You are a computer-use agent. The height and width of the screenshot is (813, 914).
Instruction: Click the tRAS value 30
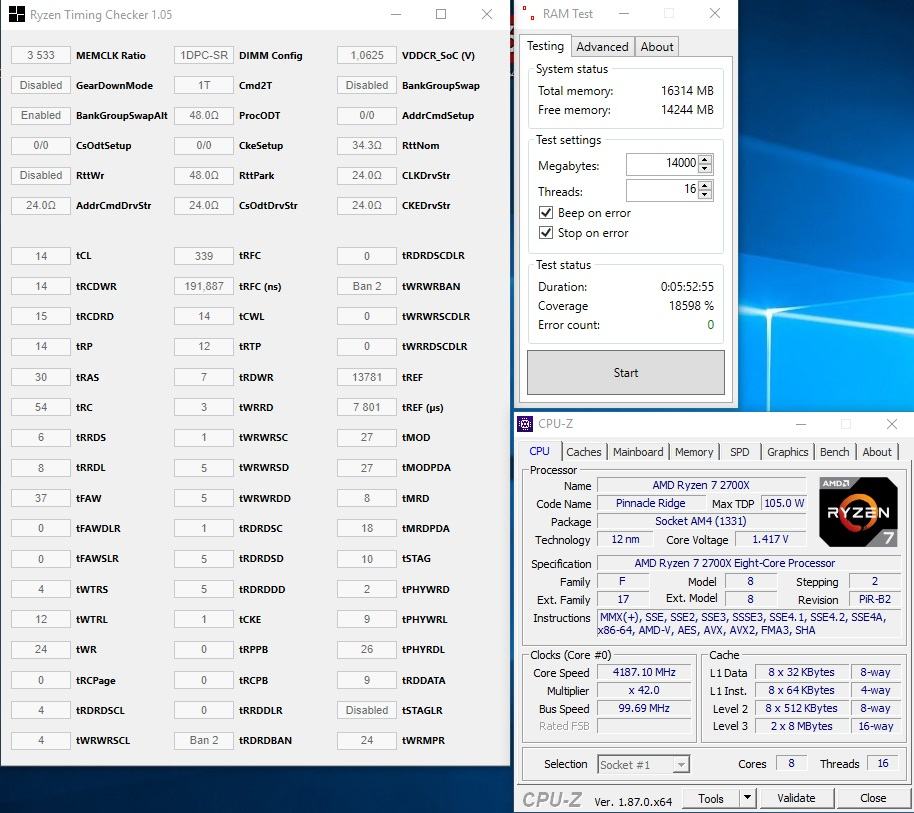coord(41,377)
